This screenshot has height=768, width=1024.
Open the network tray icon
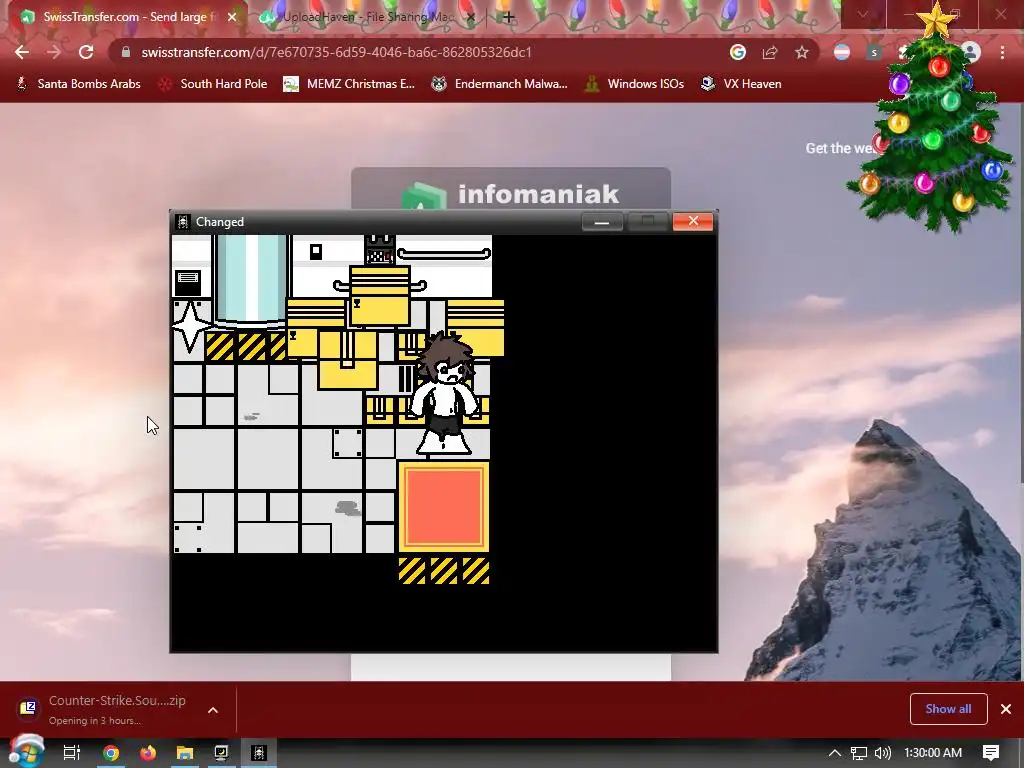point(859,753)
